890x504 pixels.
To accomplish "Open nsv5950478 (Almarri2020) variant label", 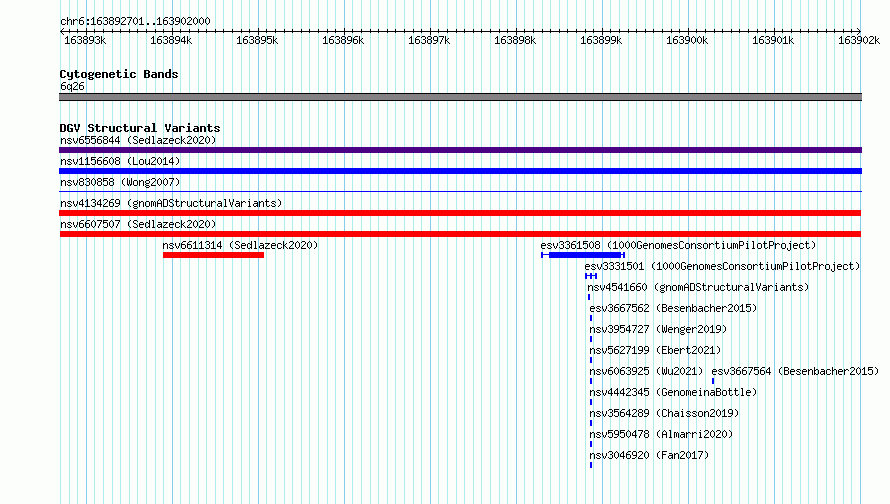I will pos(661,434).
